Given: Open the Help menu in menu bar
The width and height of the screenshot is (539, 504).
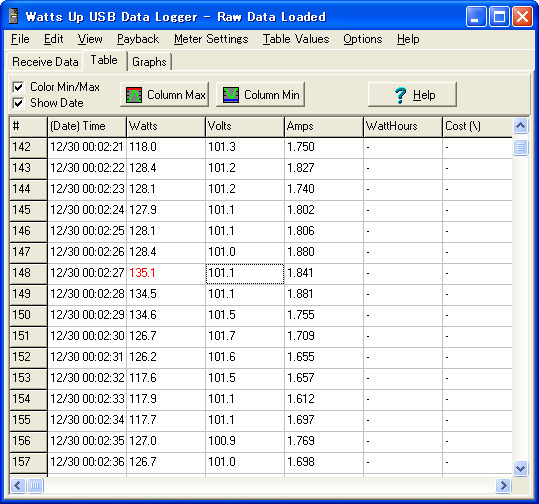Looking at the screenshot, I should pos(408,39).
